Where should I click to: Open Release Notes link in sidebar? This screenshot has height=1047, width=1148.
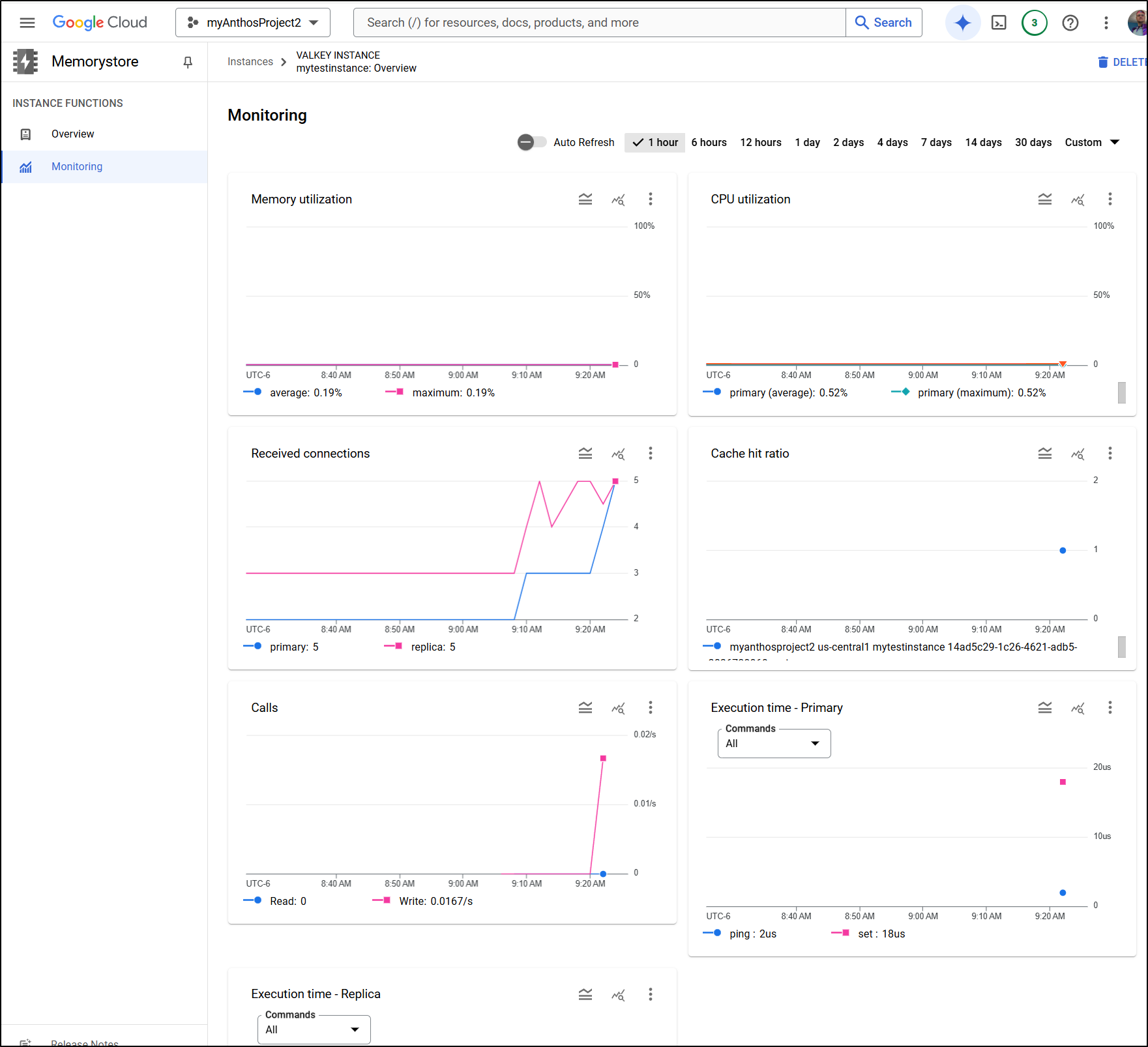pos(85,1042)
